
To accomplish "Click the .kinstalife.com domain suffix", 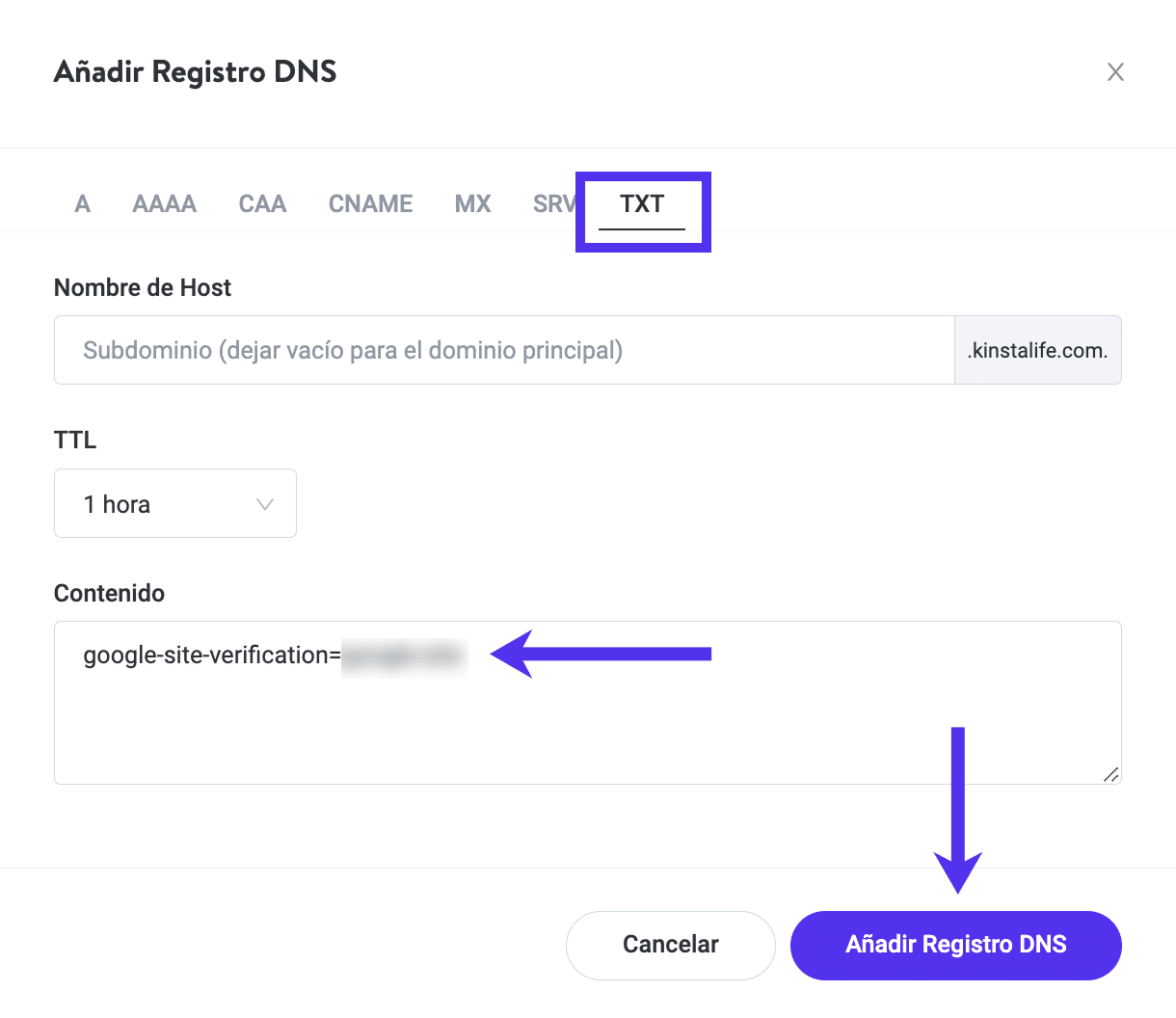I will [x=1037, y=351].
